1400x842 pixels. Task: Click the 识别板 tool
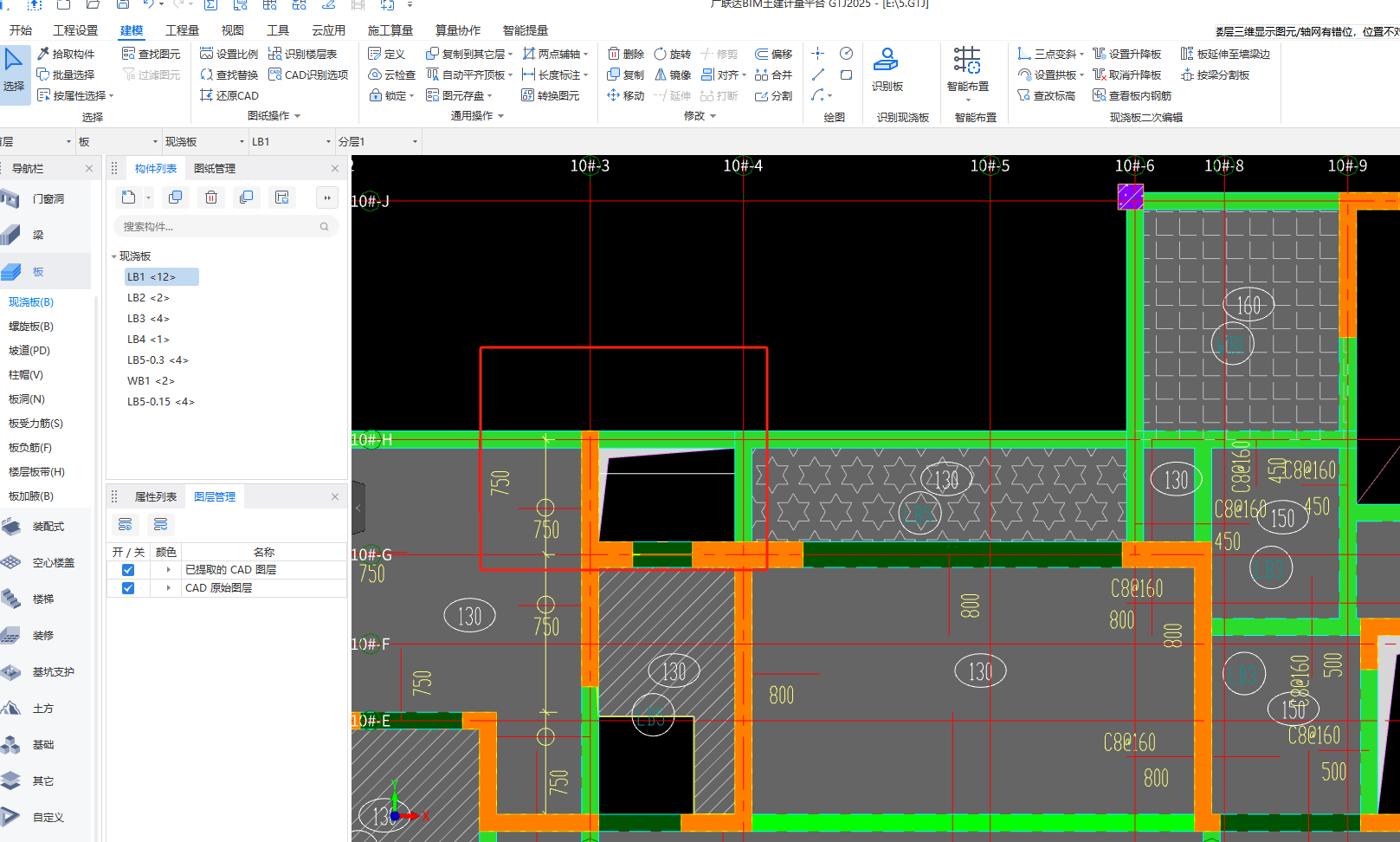(887, 69)
